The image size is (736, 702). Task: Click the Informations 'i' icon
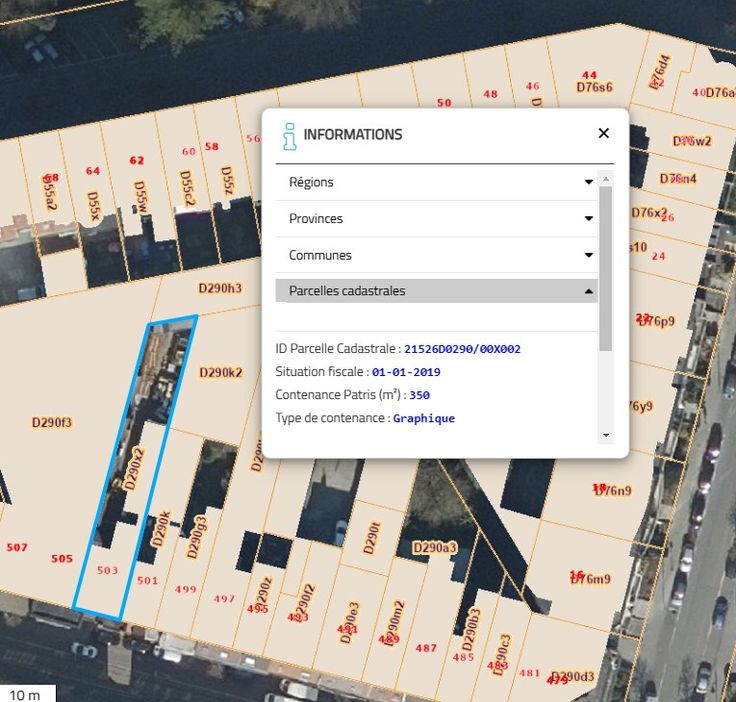(289, 136)
